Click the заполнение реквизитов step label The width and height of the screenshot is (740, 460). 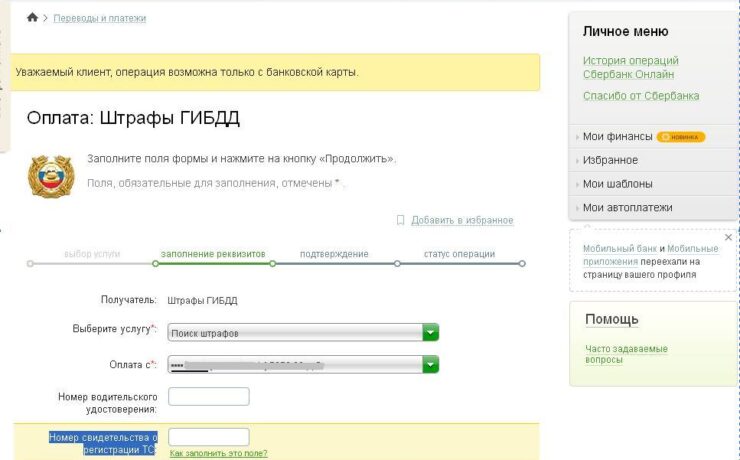point(213,254)
